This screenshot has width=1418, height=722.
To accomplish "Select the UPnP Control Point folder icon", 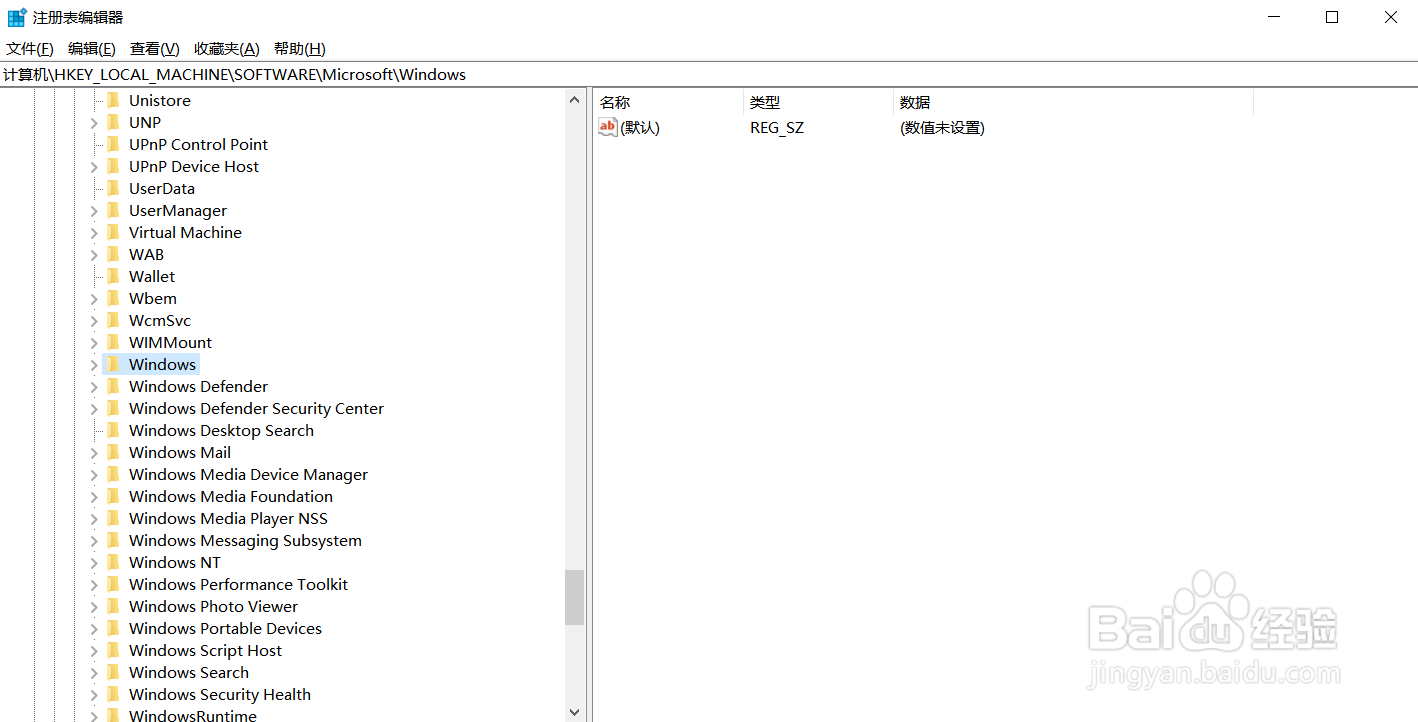I will [113, 144].
